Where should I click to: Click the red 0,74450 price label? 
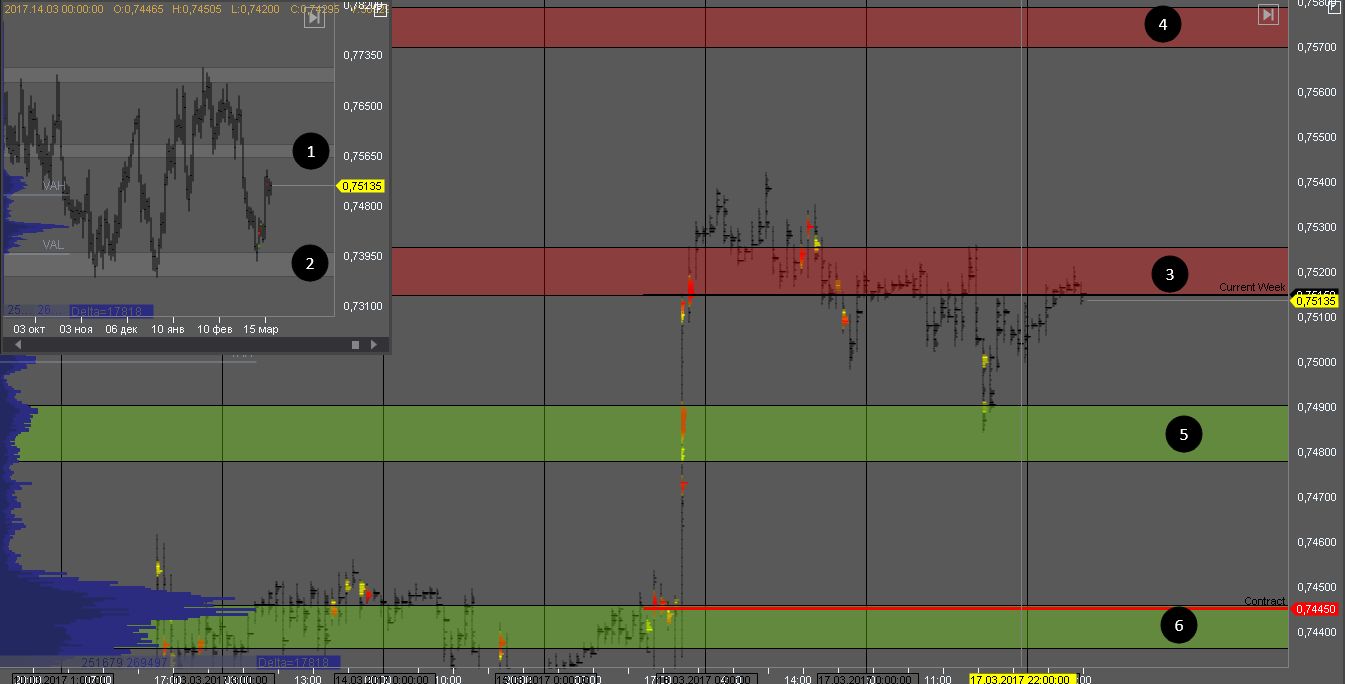[1316, 609]
